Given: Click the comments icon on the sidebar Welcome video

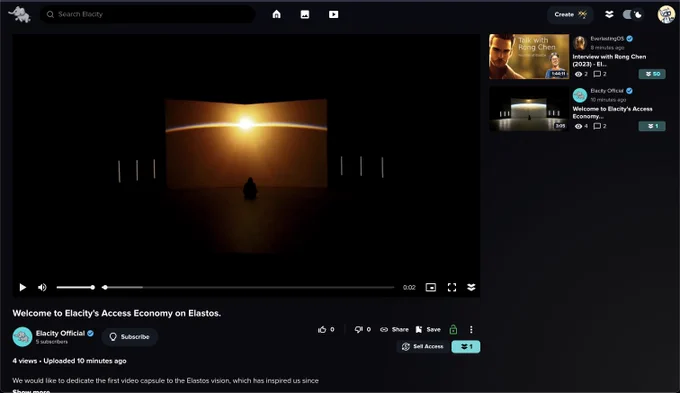Looking at the screenshot, I should [597, 126].
